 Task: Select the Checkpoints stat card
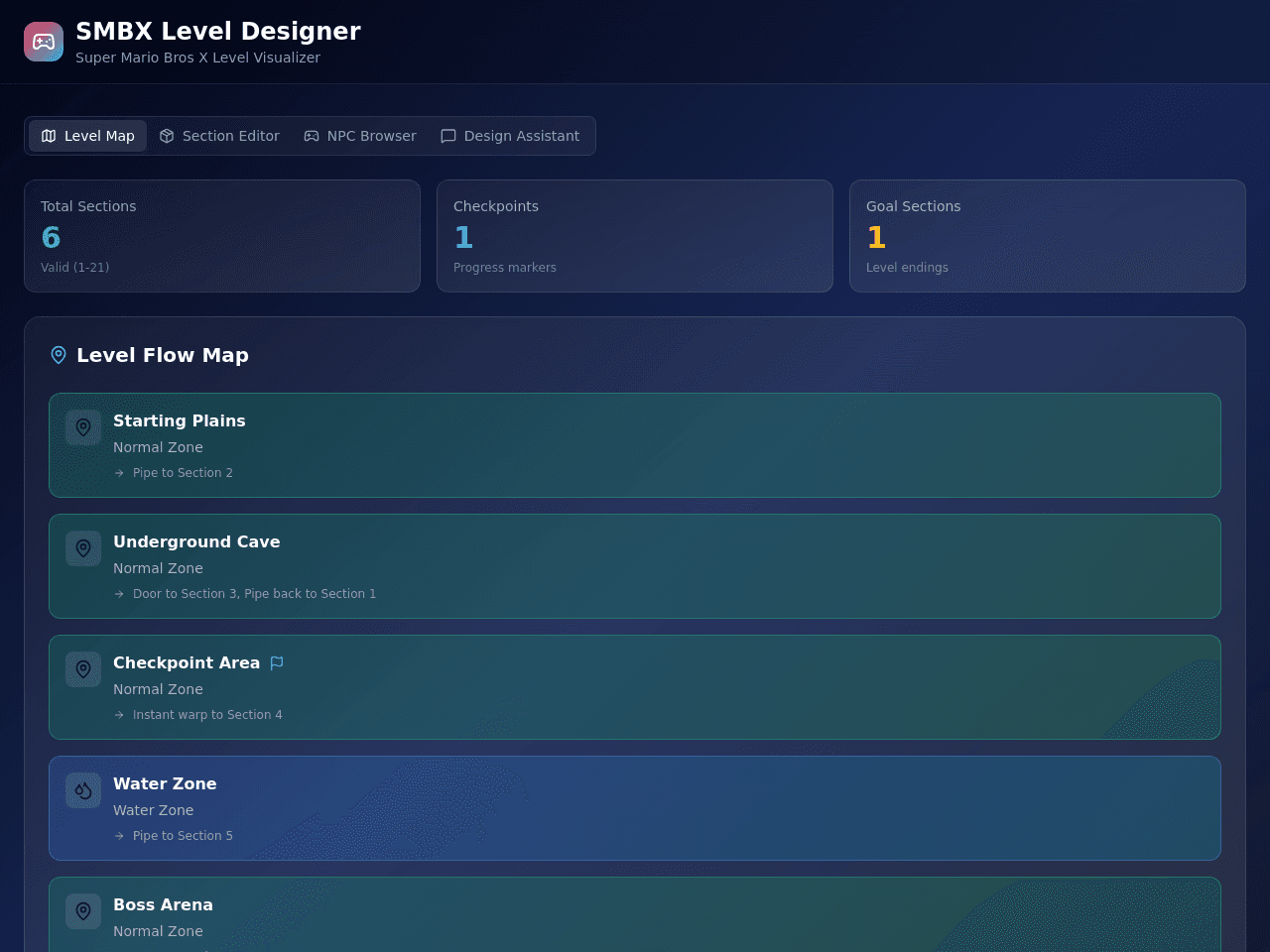[x=635, y=236]
